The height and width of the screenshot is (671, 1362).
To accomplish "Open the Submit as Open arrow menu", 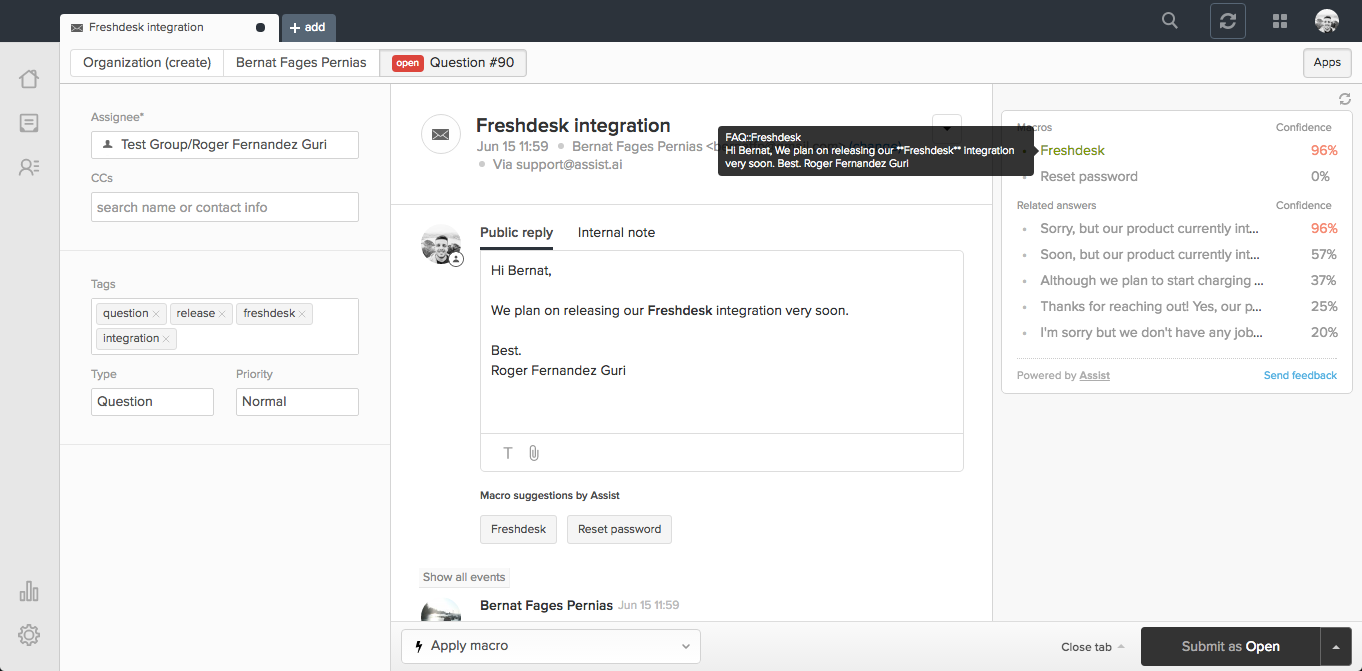I will (1336, 646).
